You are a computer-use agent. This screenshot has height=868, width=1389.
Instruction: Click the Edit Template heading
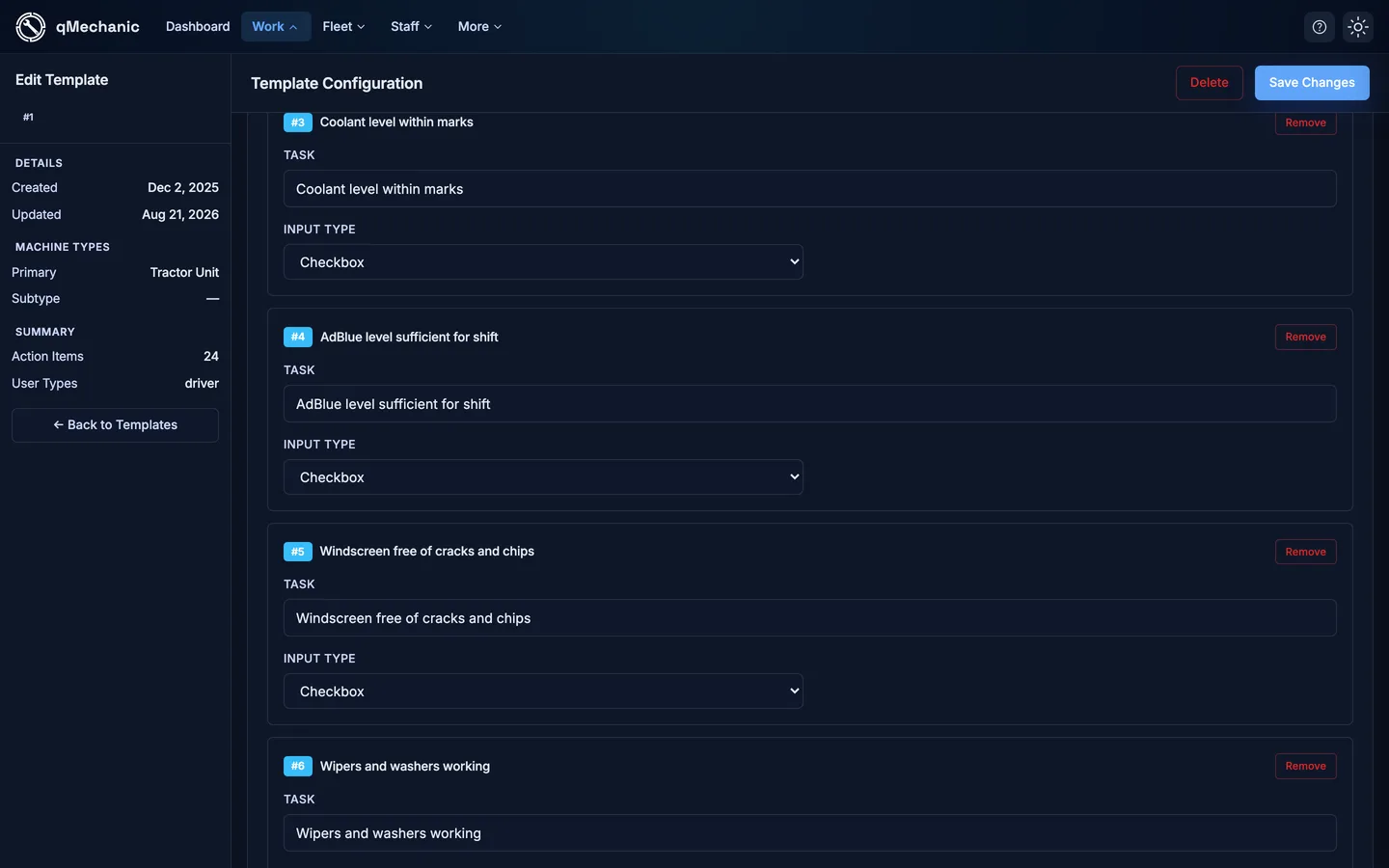pyautogui.click(x=62, y=80)
